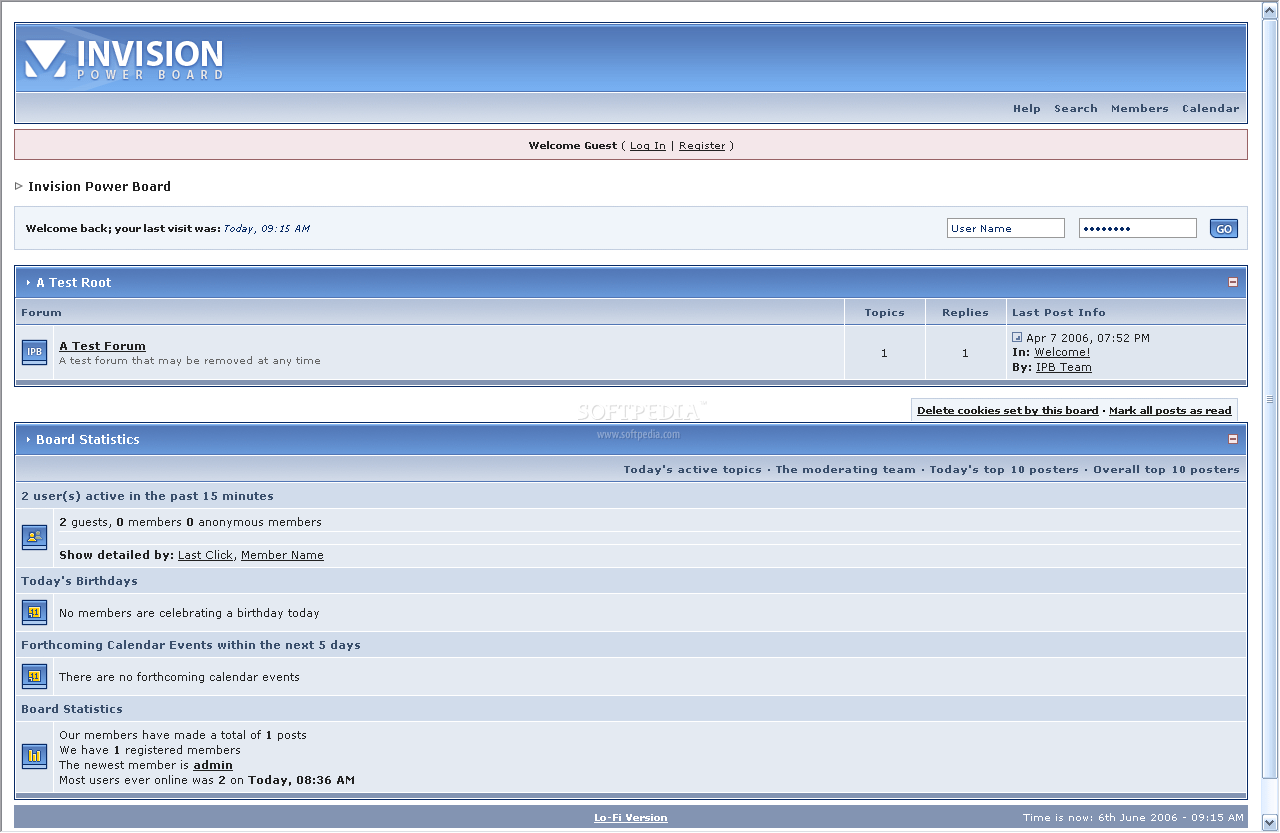
Task: Open the A Test Root category title
Action: click(74, 283)
